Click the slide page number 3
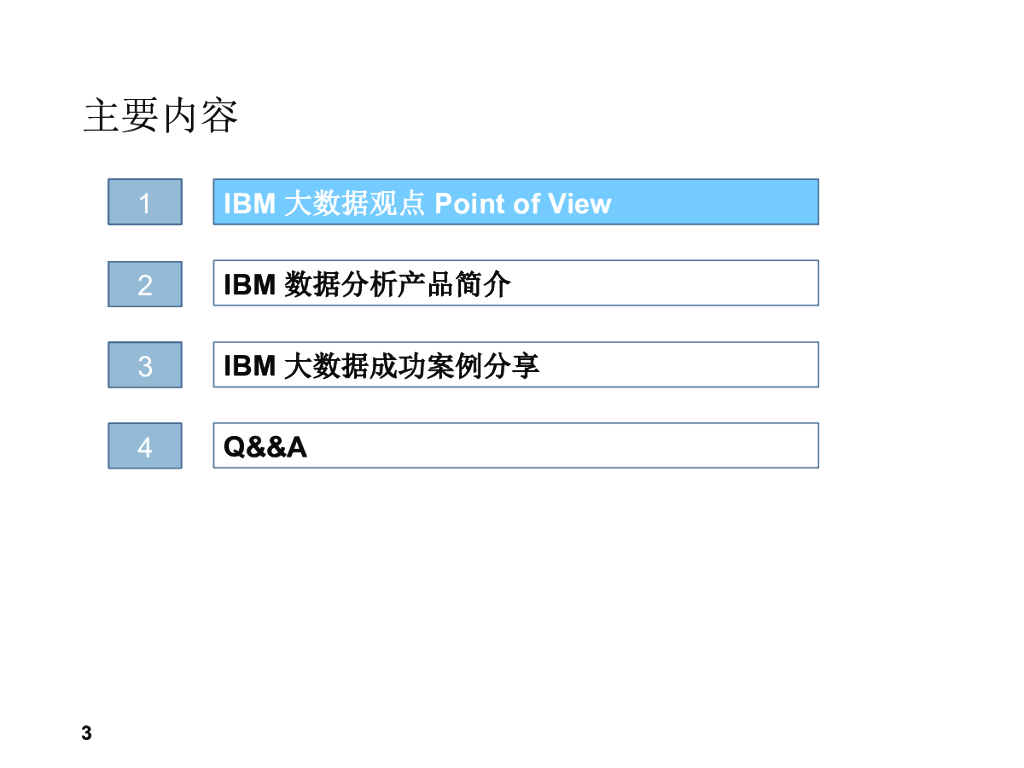1024x768 pixels. click(86, 733)
